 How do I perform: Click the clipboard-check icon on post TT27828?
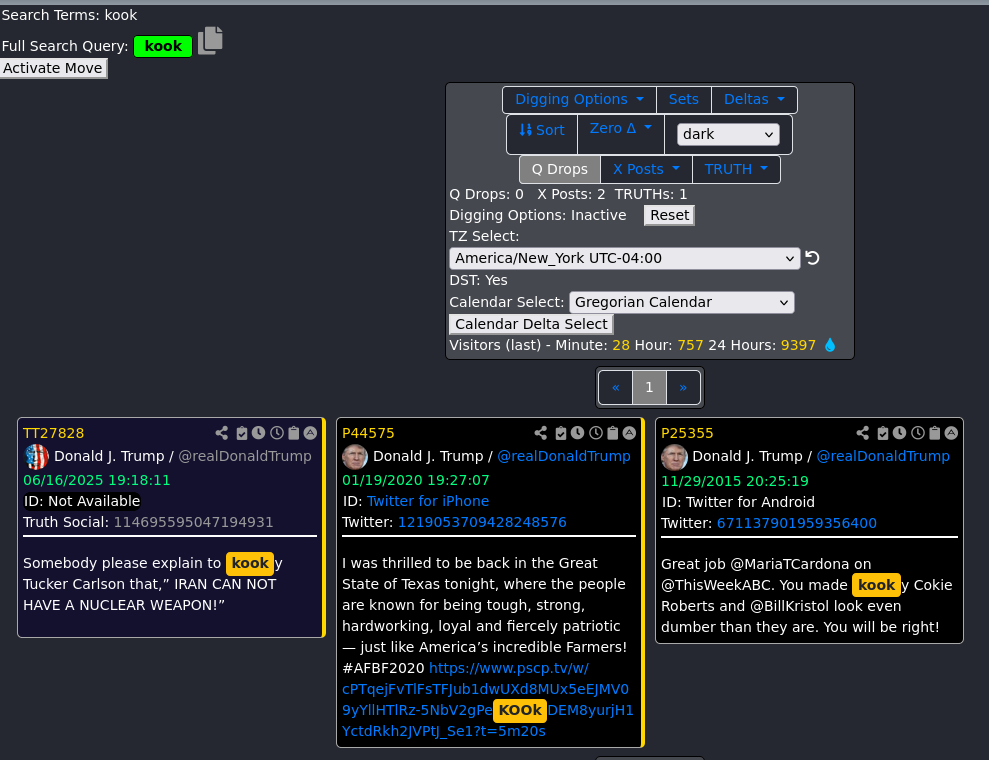pos(242,433)
